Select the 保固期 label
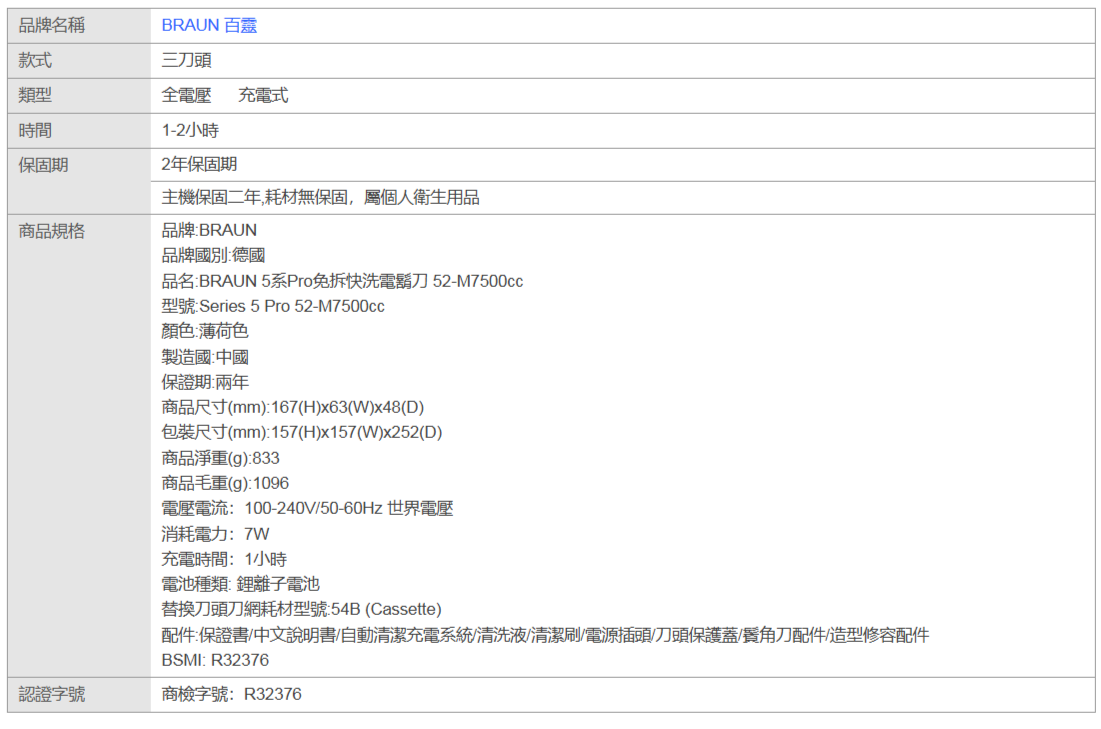 tap(44, 165)
